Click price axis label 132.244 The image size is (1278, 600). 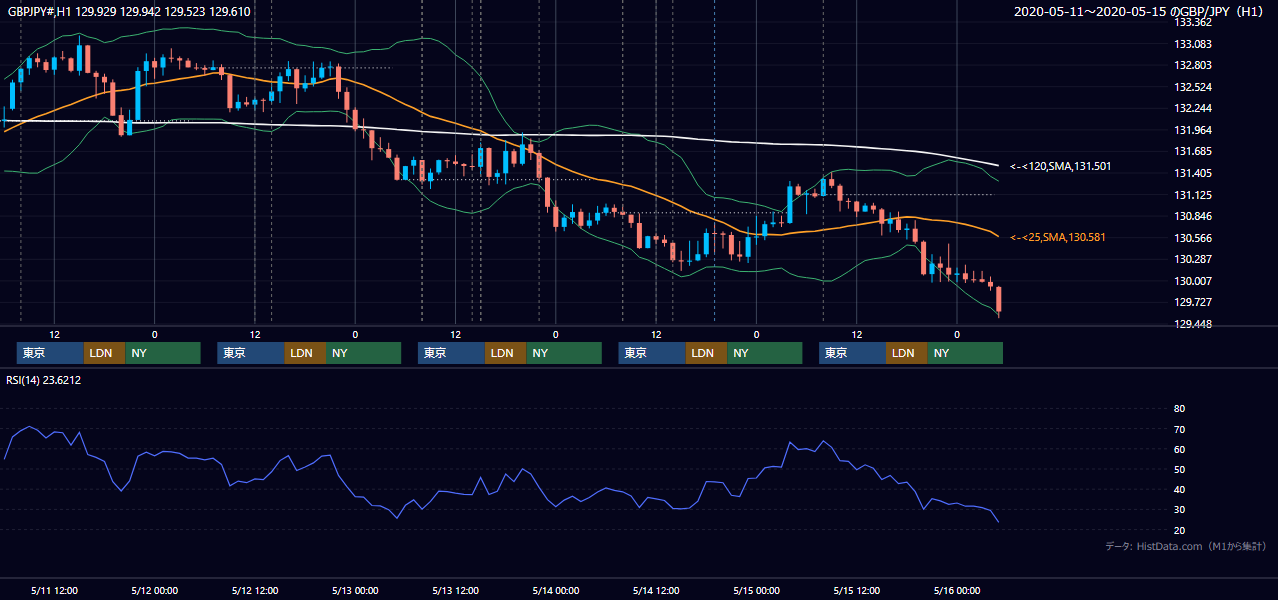click(1192, 108)
